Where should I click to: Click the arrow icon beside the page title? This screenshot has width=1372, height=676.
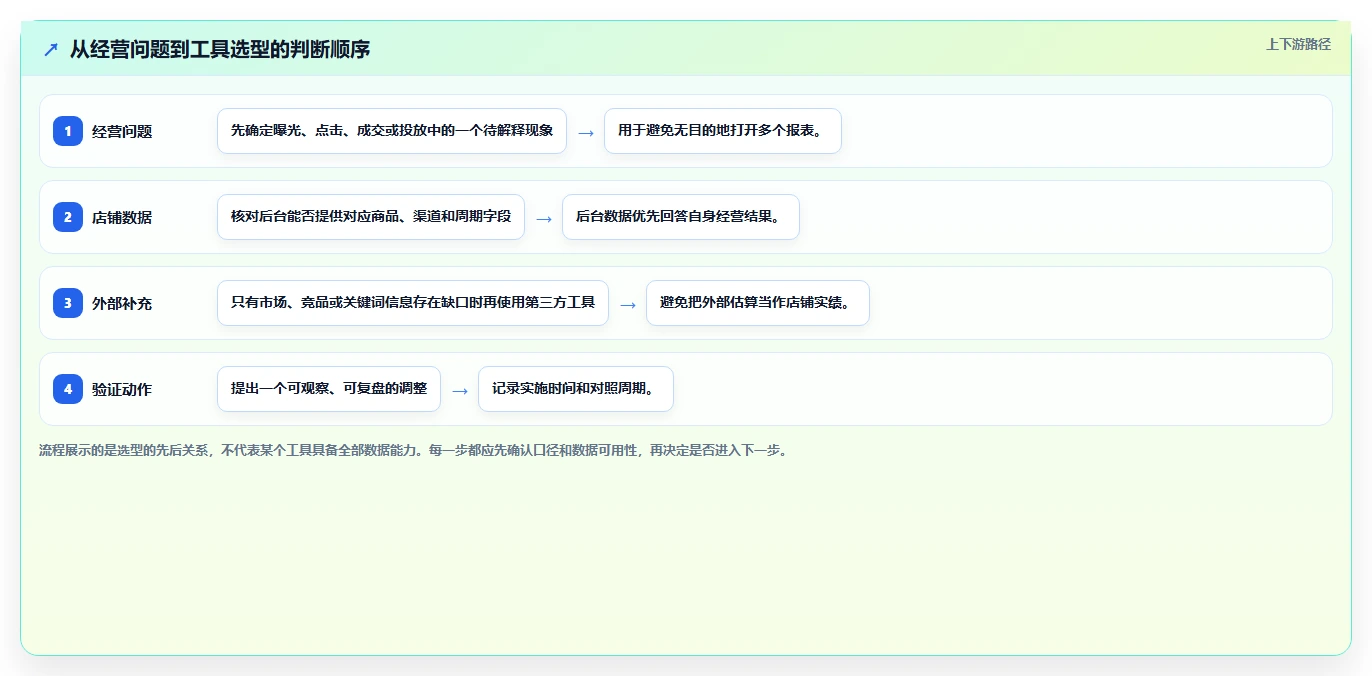tap(51, 49)
